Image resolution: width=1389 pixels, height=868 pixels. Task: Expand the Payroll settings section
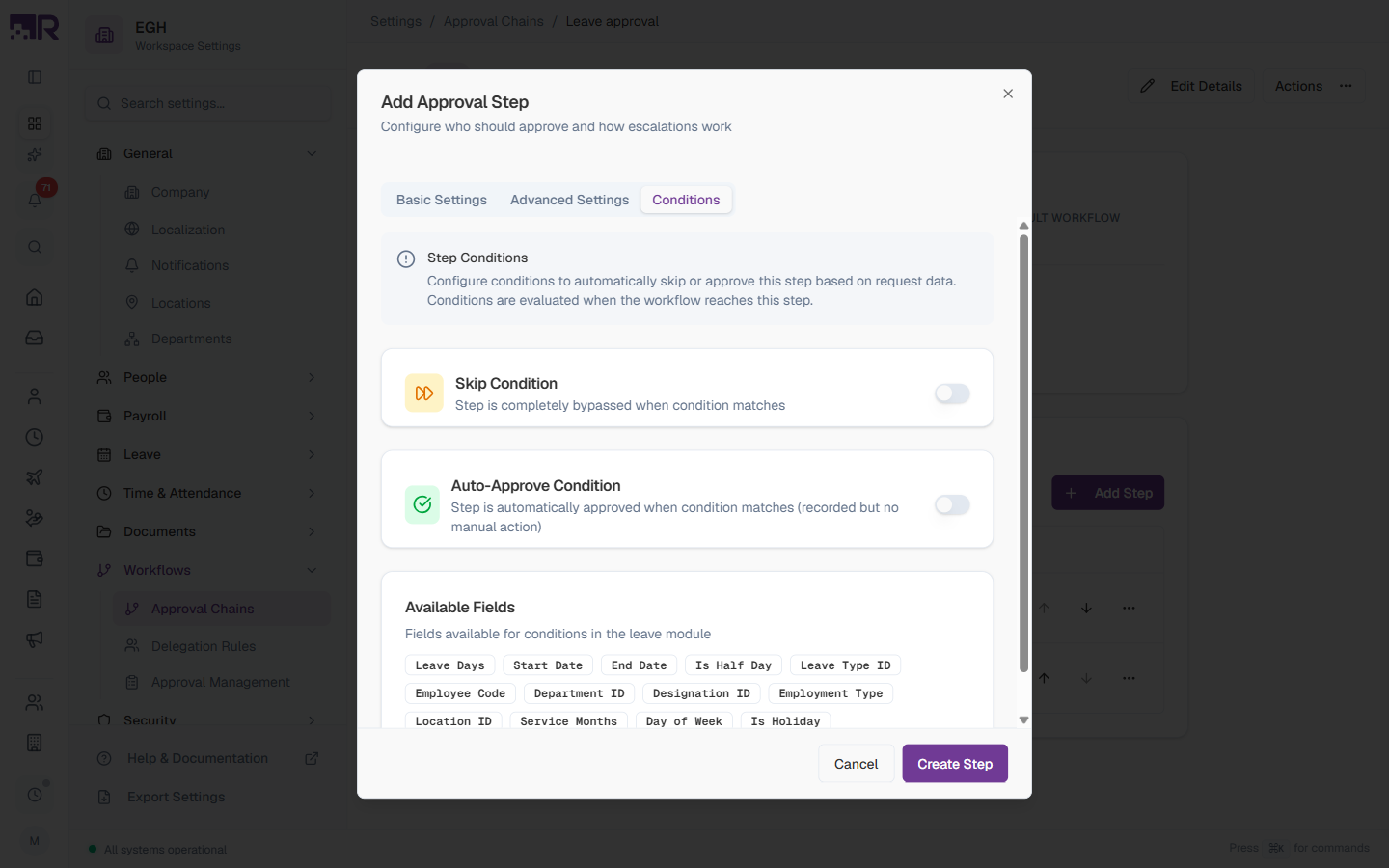[207, 416]
